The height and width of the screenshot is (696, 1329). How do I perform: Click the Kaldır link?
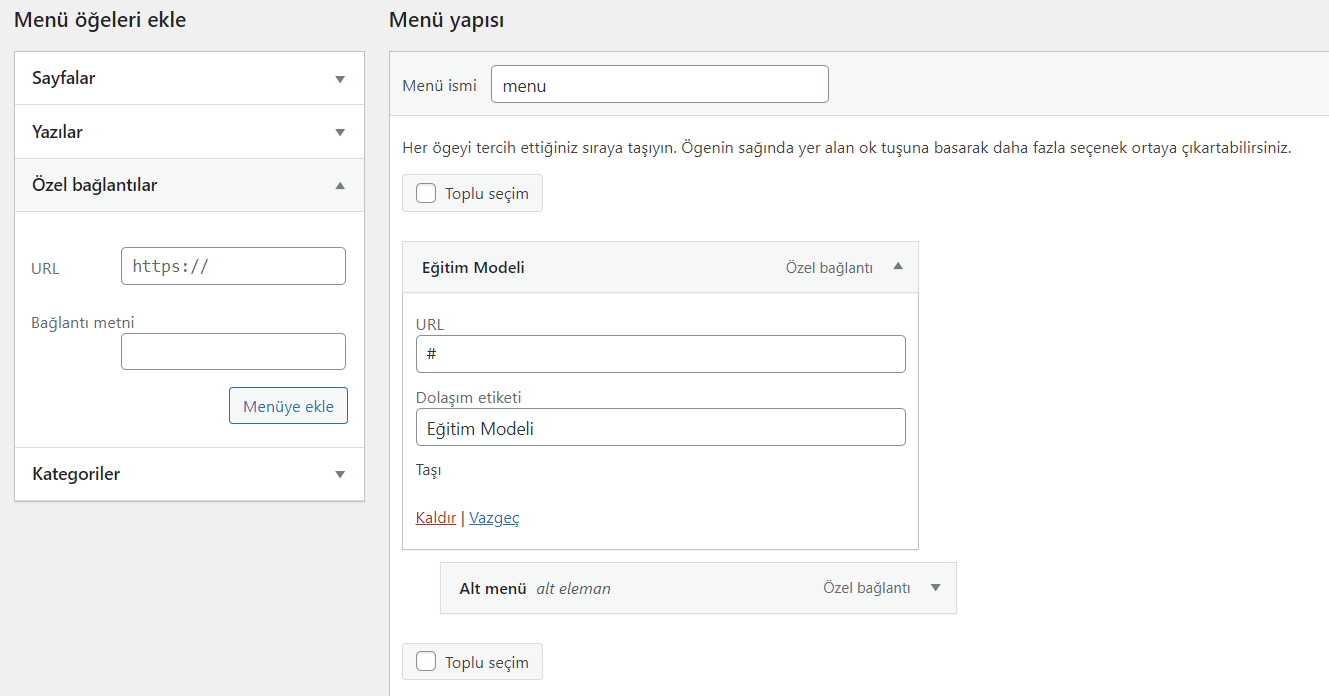436,518
